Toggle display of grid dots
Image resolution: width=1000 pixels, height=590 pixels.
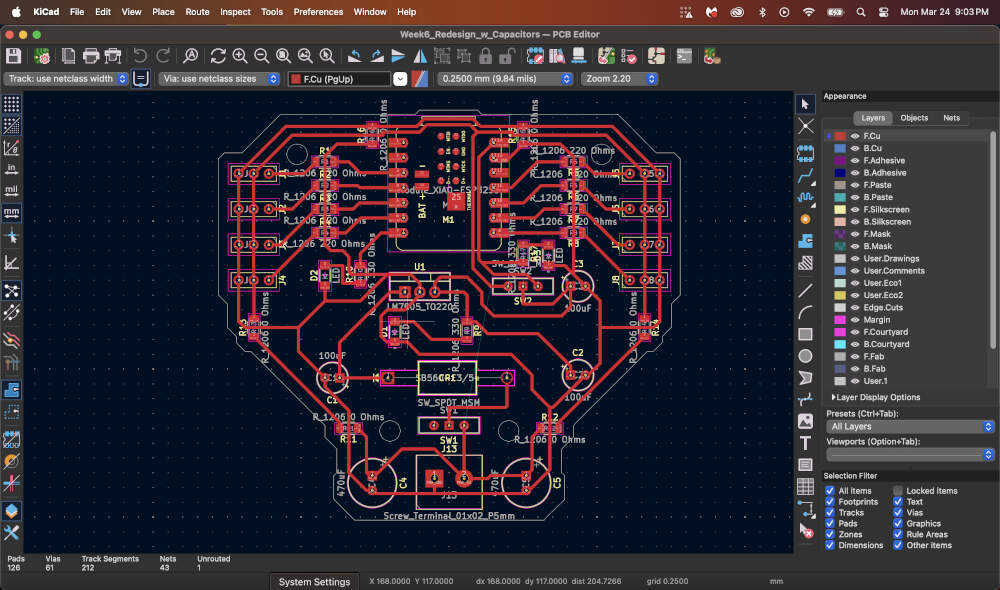(11, 104)
